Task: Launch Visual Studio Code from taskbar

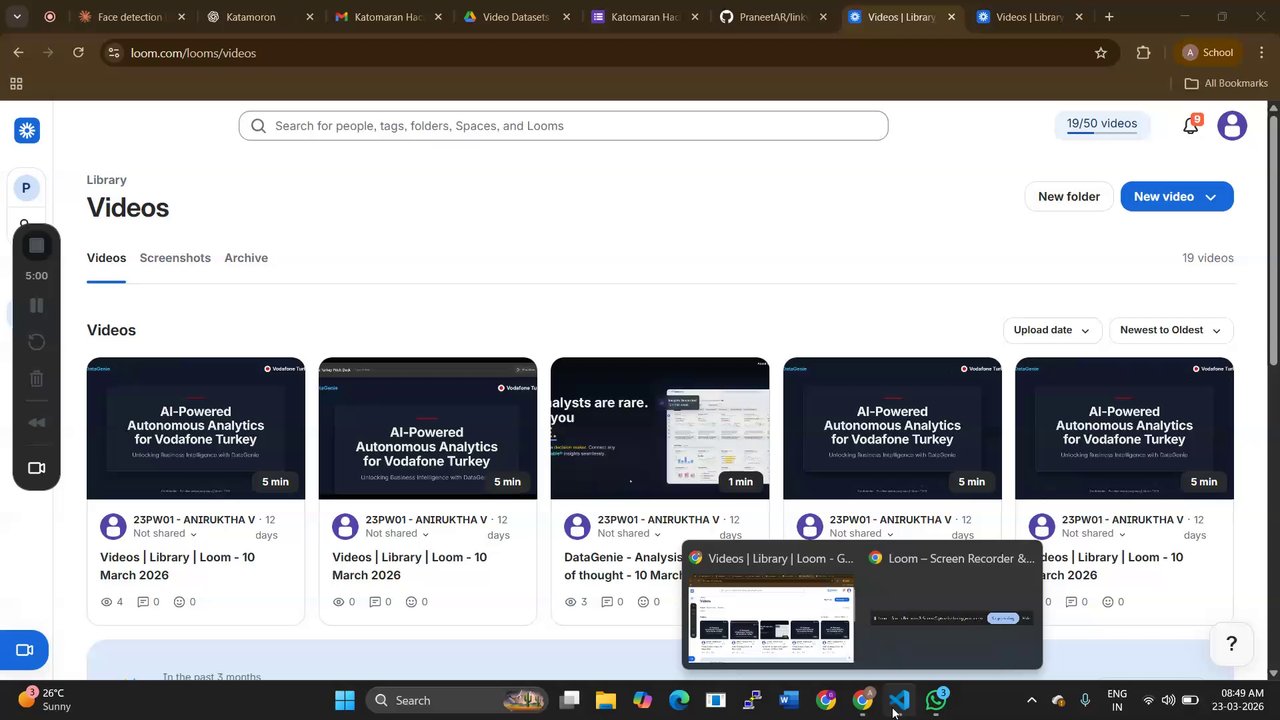Action: (899, 700)
